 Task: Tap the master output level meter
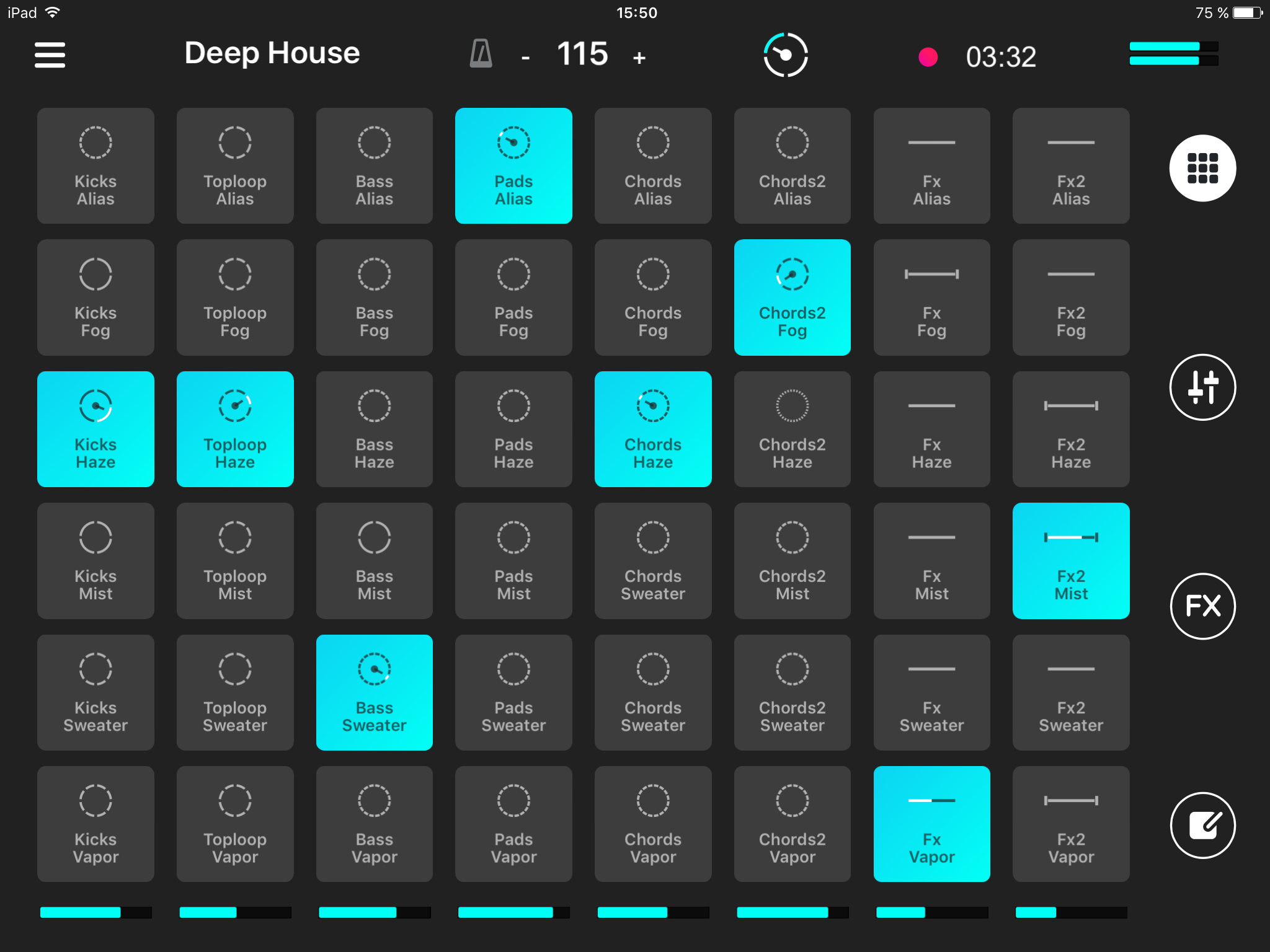tap(1173, 54)
